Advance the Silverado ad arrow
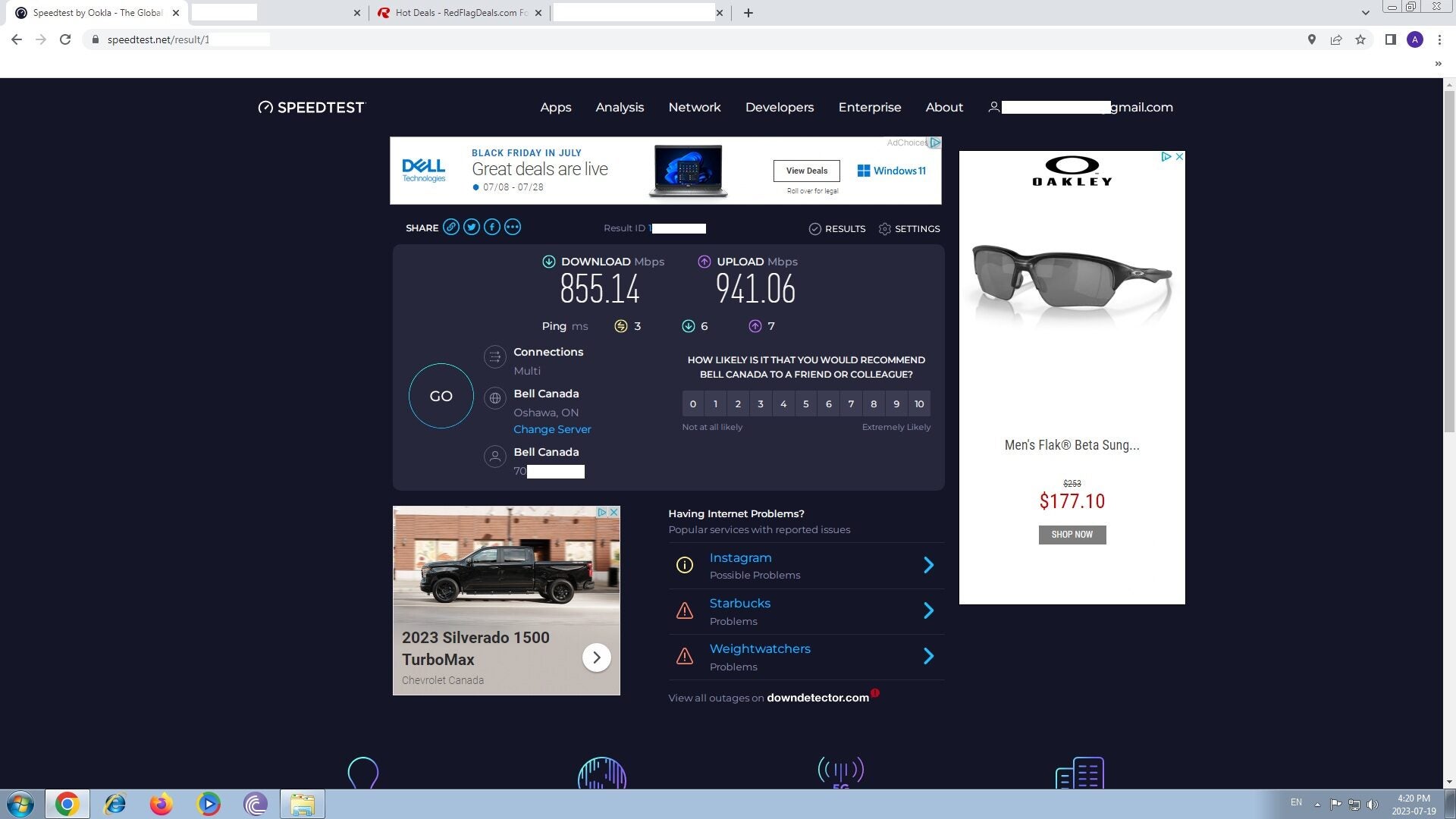 597,657
